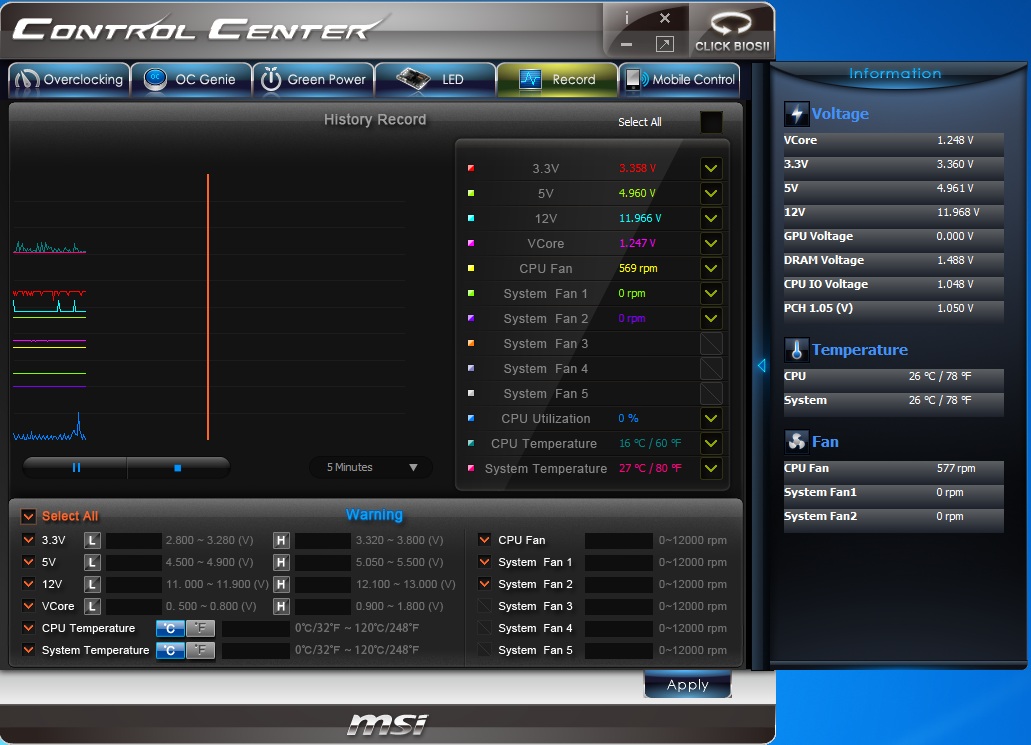This screenshot has height=745, width=1031.
Task: Click the yellow CPU Fan color swatch
Action: click(x=471, y=268)
